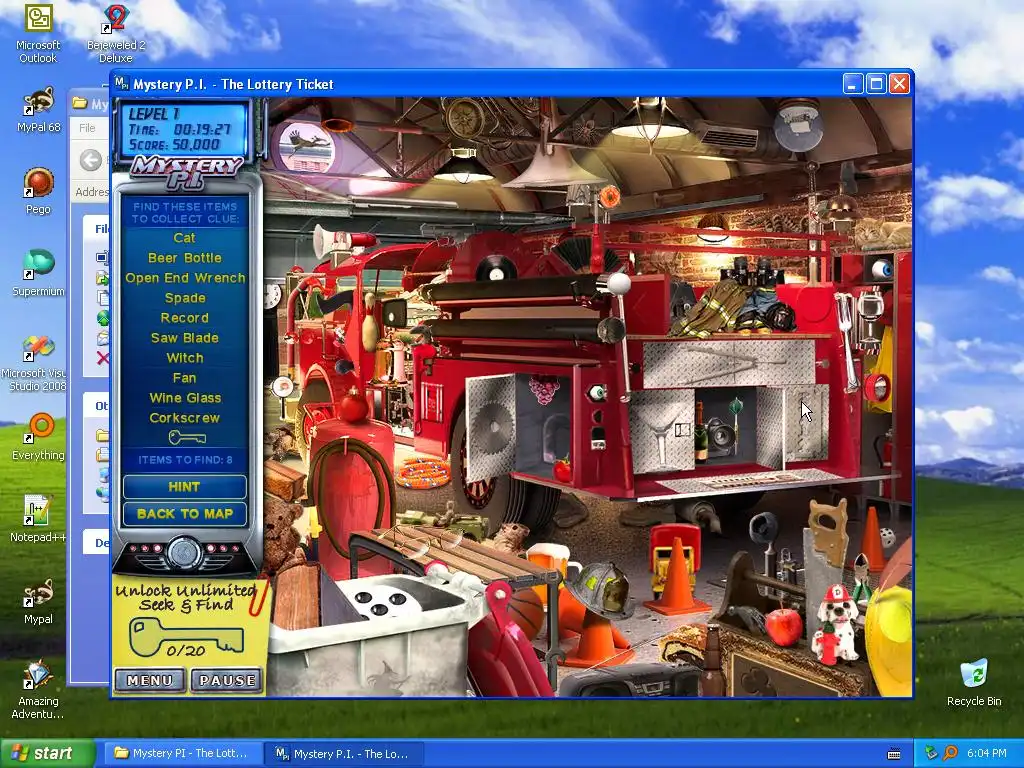Open the Recycle Bin
This screenshot has height=768, width=1024.
[974, 682]
